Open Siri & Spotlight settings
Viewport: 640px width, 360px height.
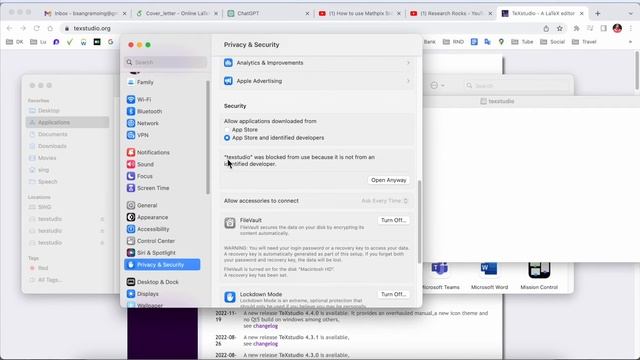pos(151,253)
